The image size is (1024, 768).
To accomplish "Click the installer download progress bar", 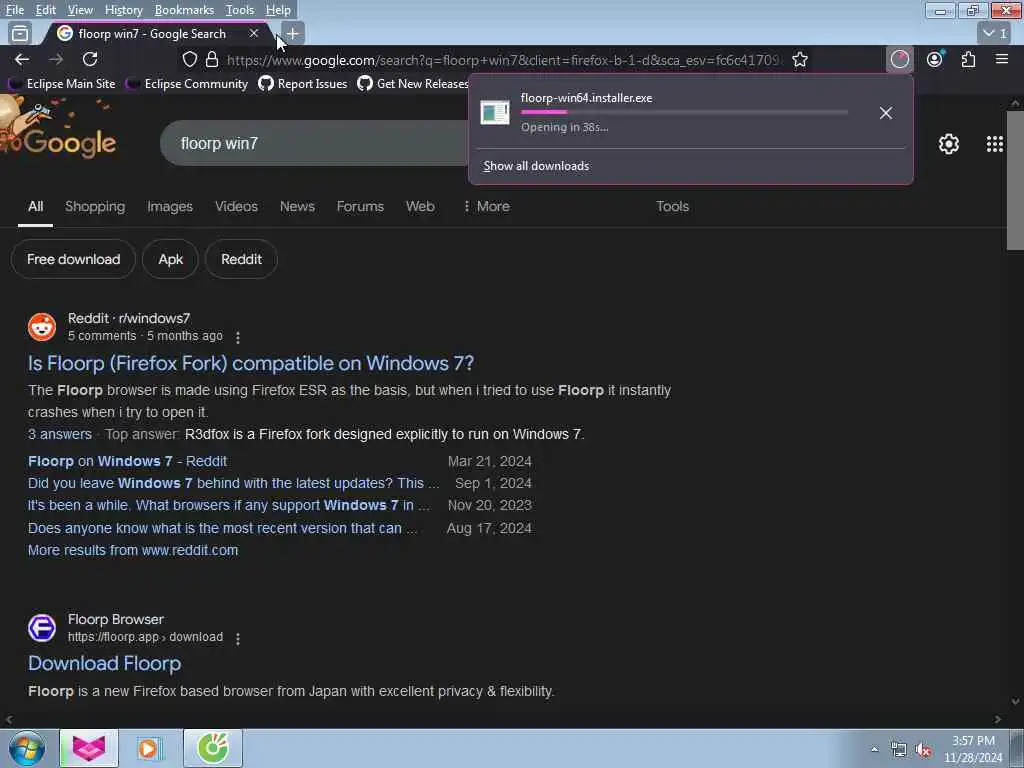I will tap(684, 112).
